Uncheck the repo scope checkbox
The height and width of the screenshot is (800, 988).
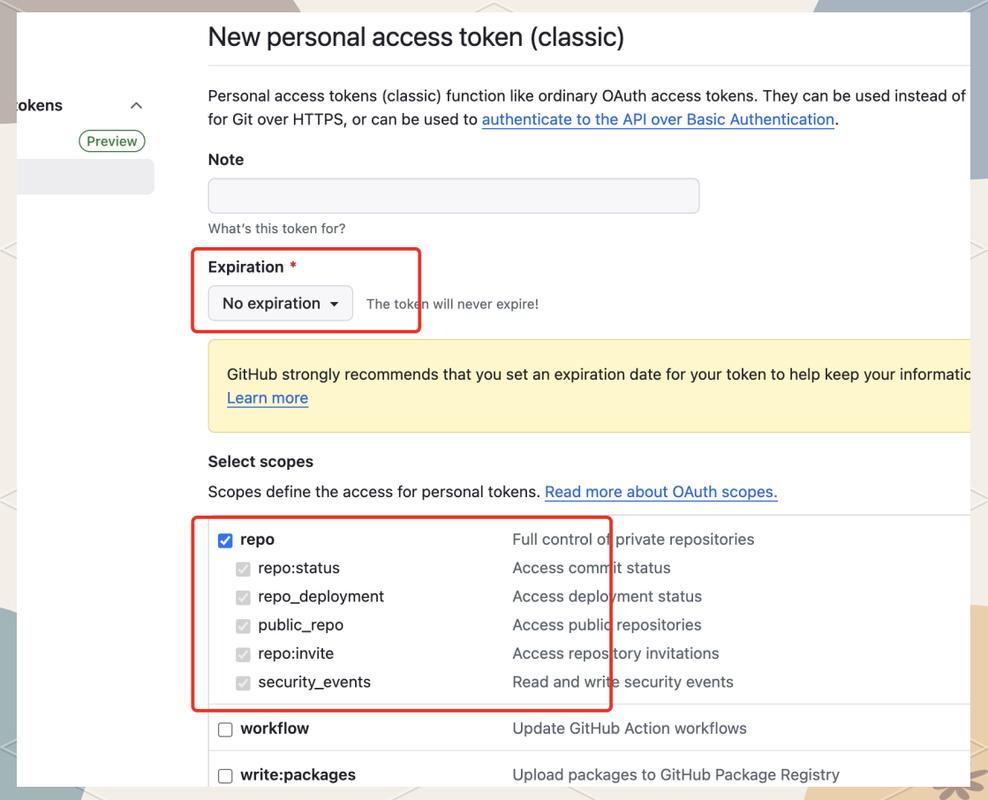[x=225, y=539]
